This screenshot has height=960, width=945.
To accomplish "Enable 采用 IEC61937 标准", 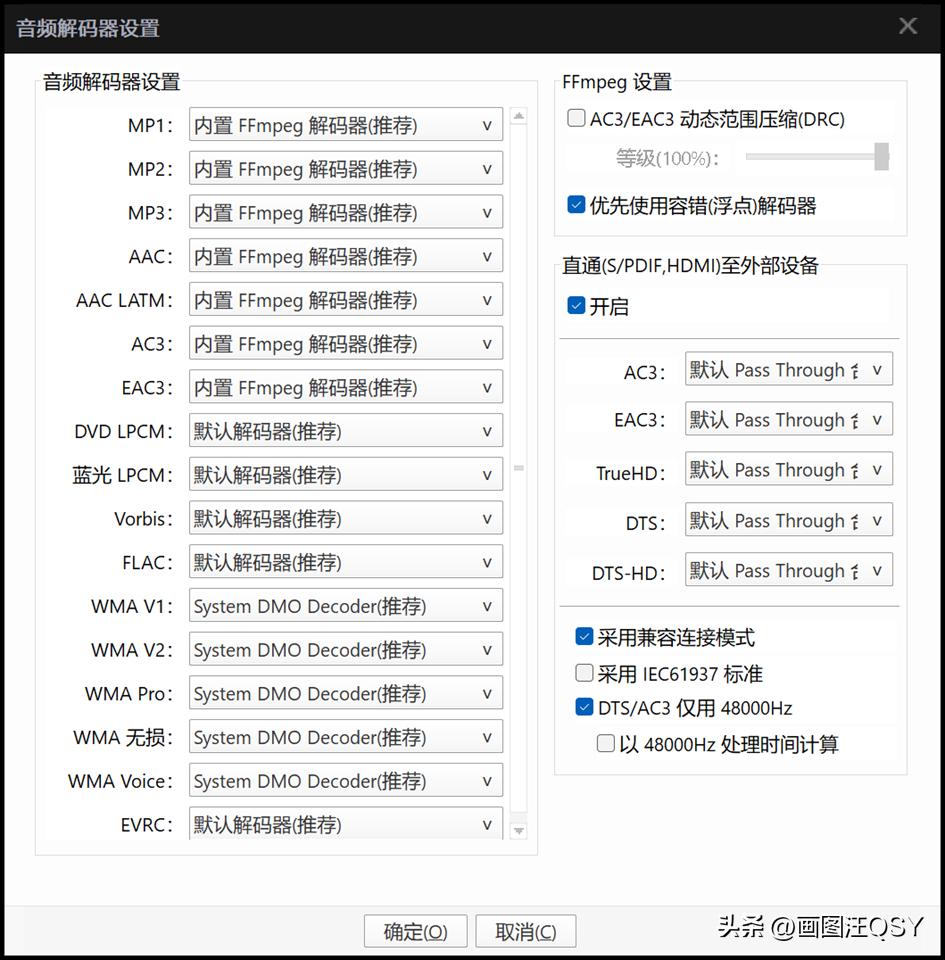I will point(583,673).
